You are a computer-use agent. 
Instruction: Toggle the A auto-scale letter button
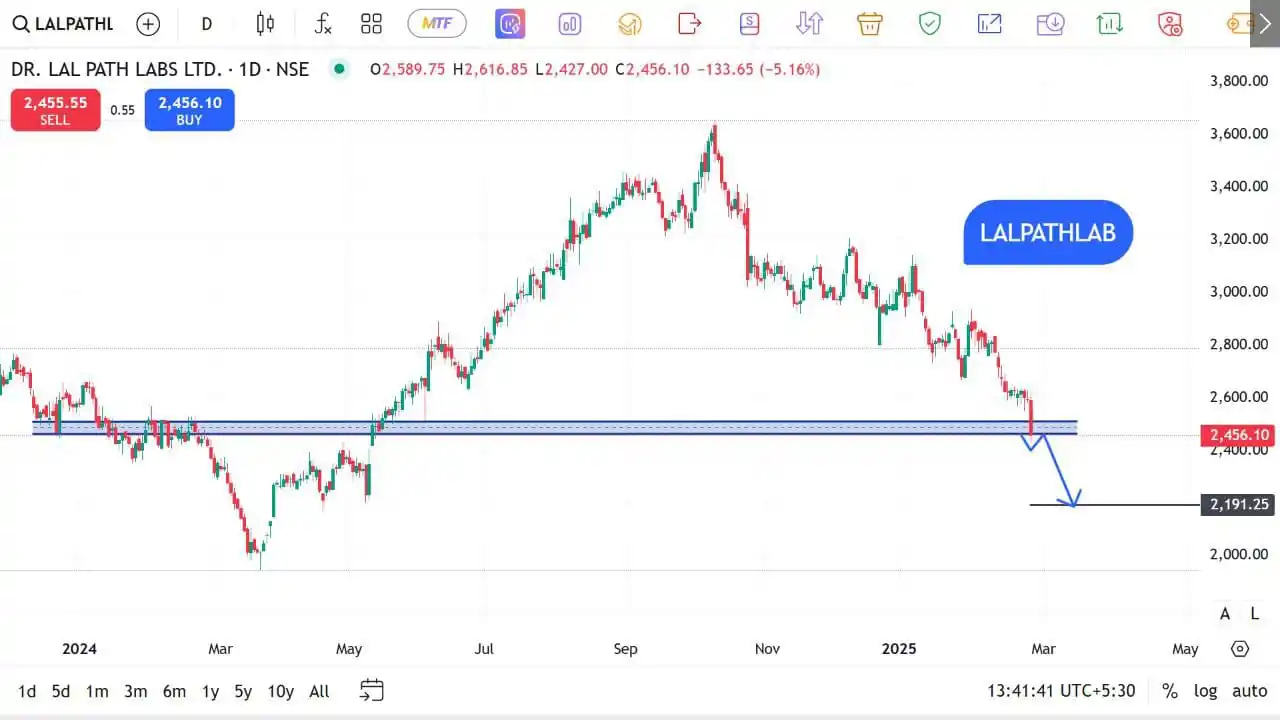tap(1225, 614)
